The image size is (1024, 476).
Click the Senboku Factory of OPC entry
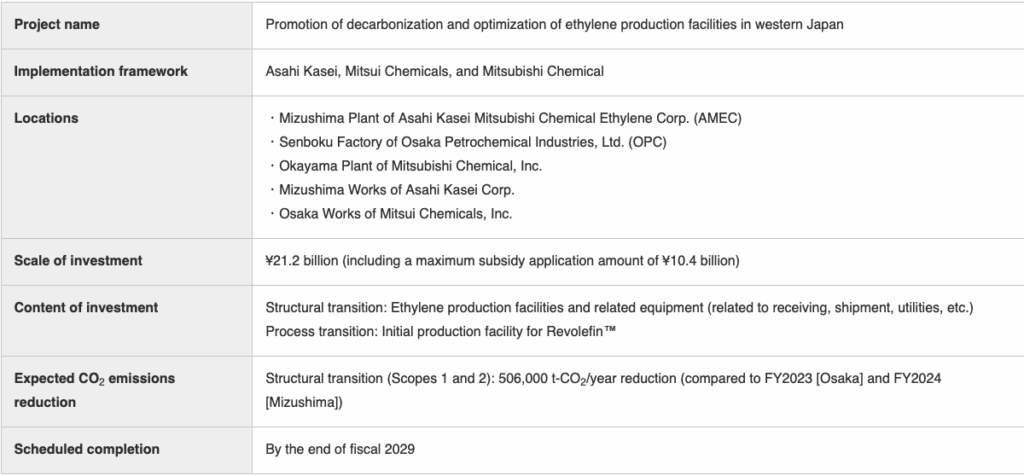click(x=468, y=142)
